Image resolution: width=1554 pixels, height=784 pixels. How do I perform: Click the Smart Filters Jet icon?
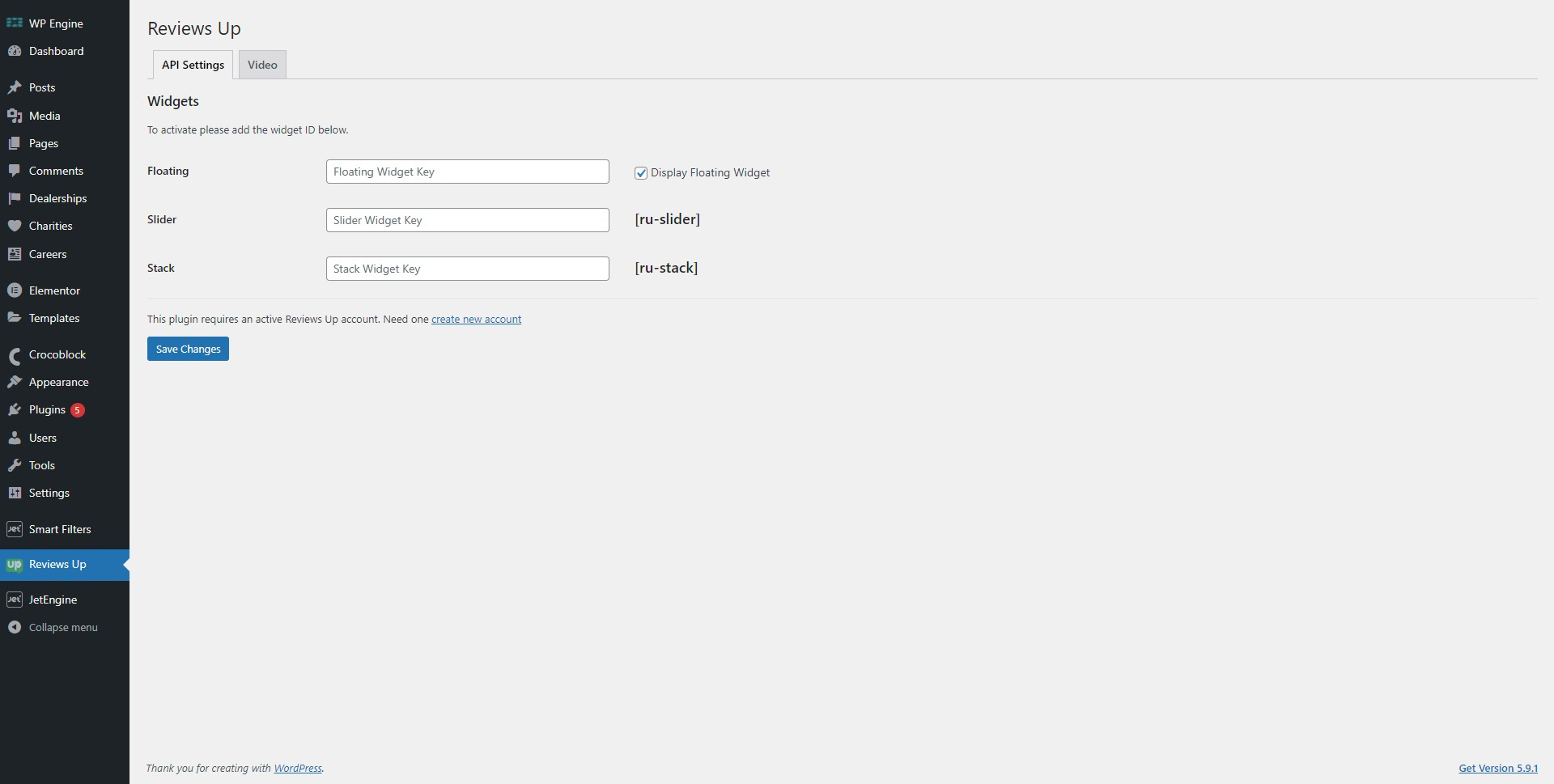pos(15,529)
